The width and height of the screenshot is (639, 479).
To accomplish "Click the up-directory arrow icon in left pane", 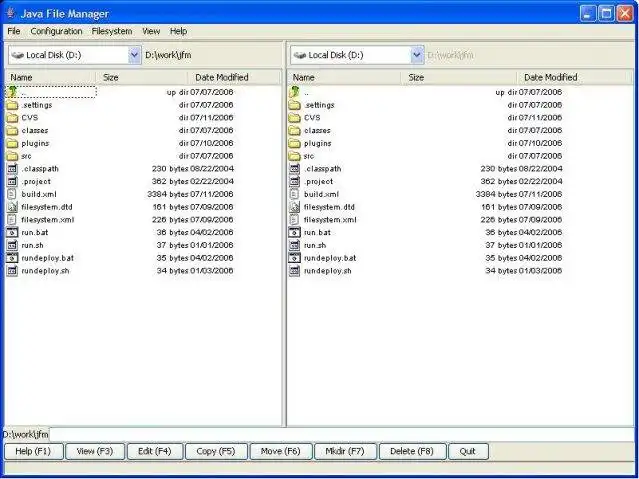I will pyautogui.click(x=12, y=92).
